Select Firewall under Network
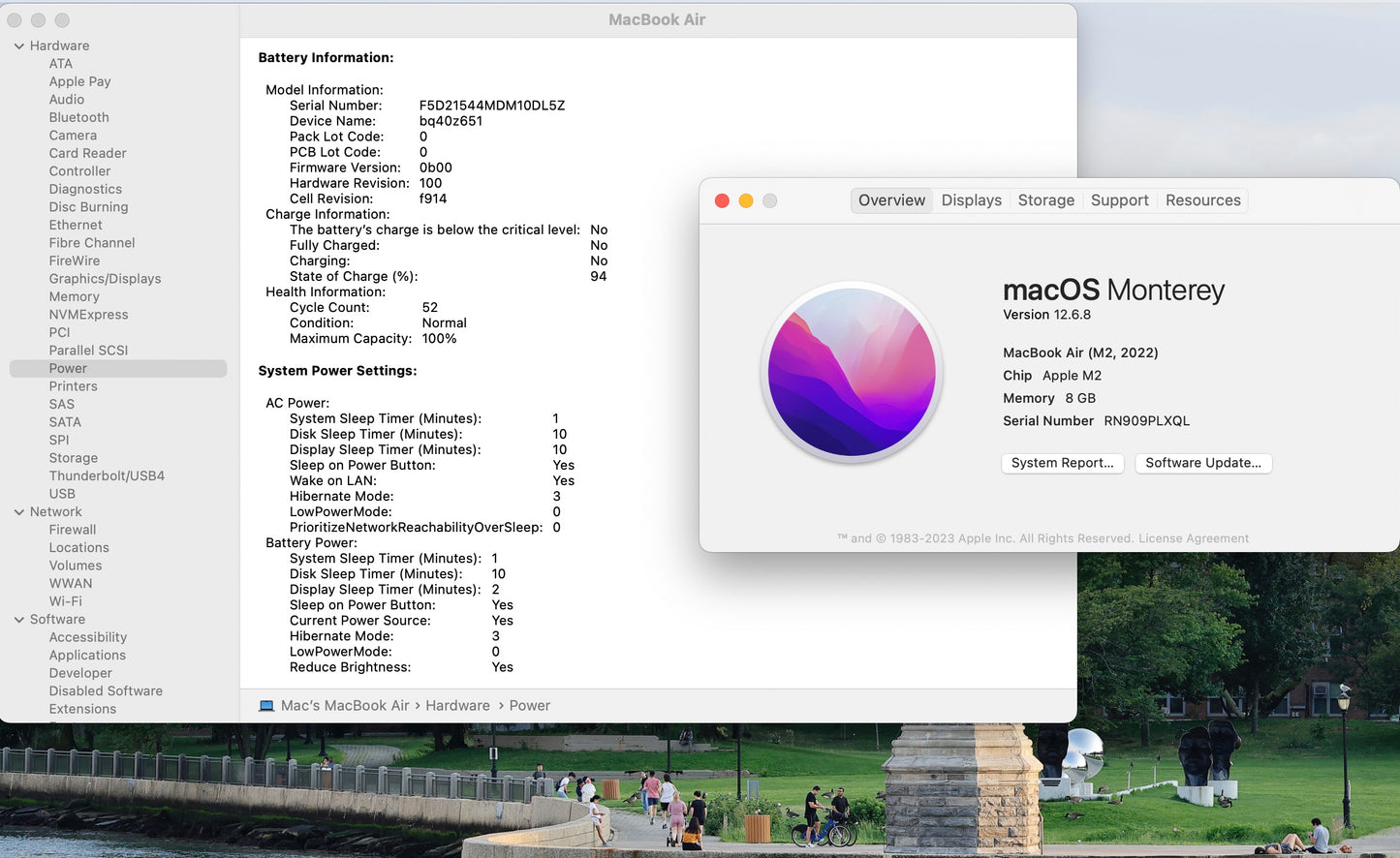This screenshot has height=858, width=1400. point(73,530)
